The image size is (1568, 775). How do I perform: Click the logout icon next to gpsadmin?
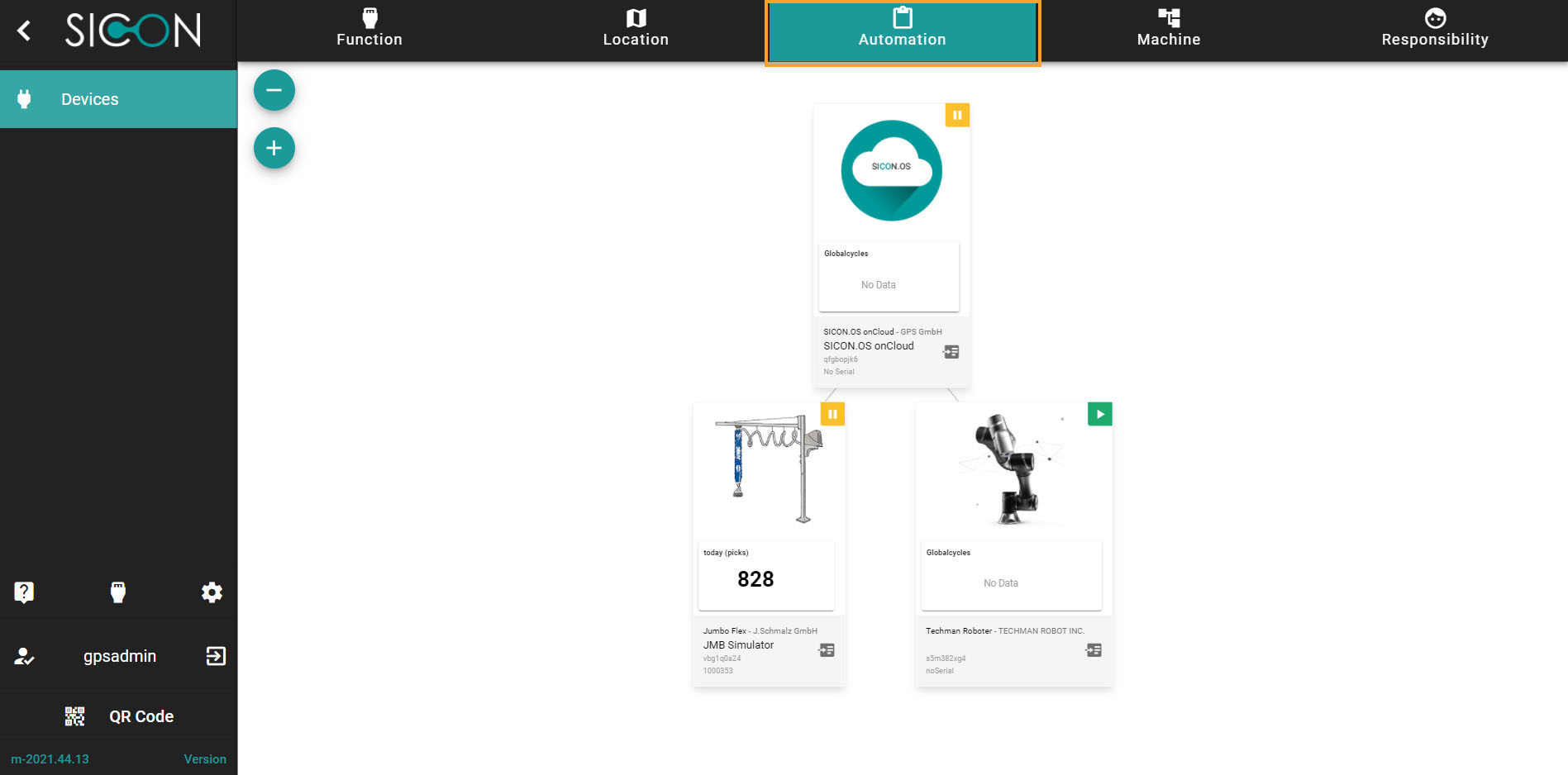tap(216, 656)
